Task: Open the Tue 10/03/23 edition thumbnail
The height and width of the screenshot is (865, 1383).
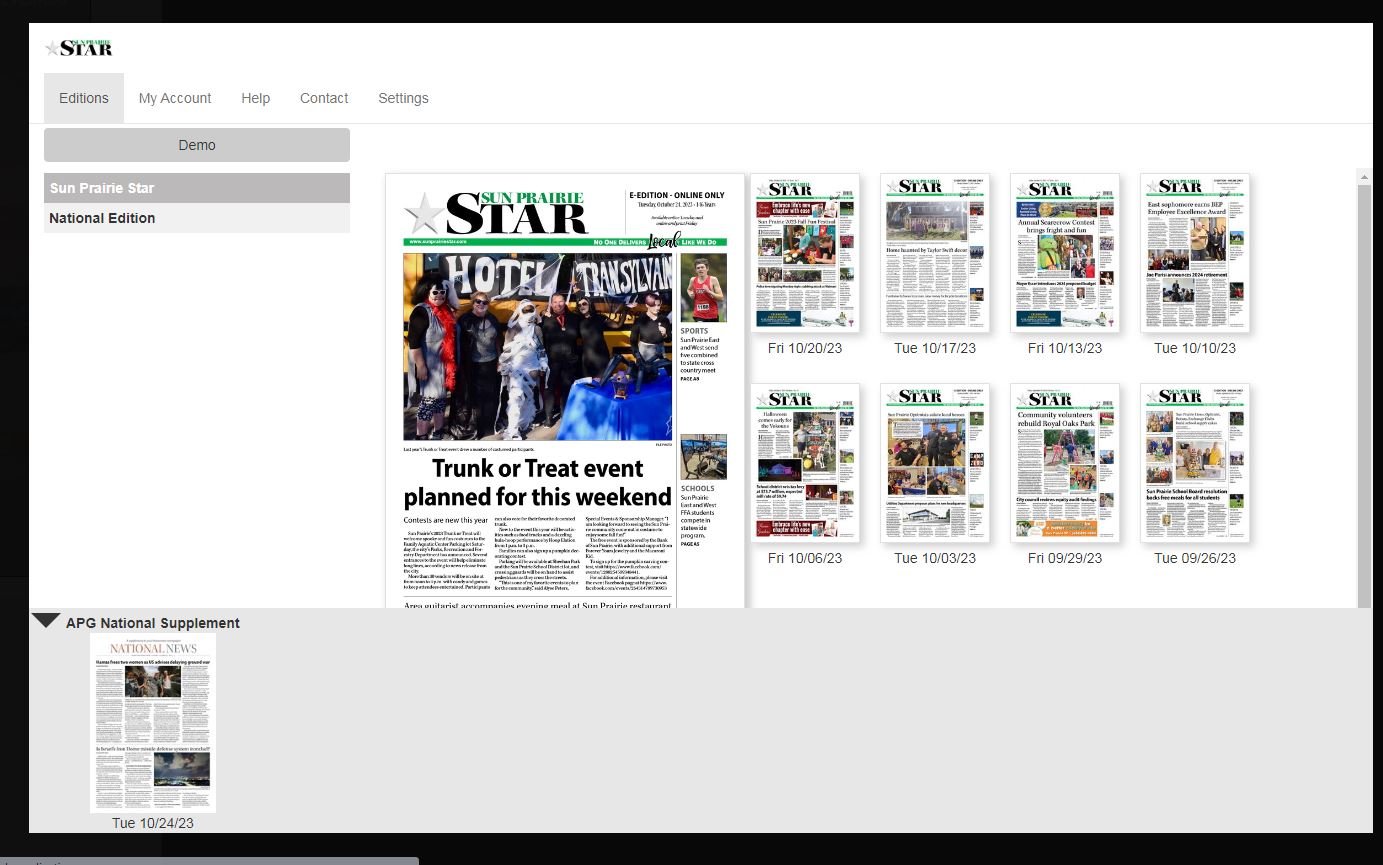Action: tap(935, 462)
